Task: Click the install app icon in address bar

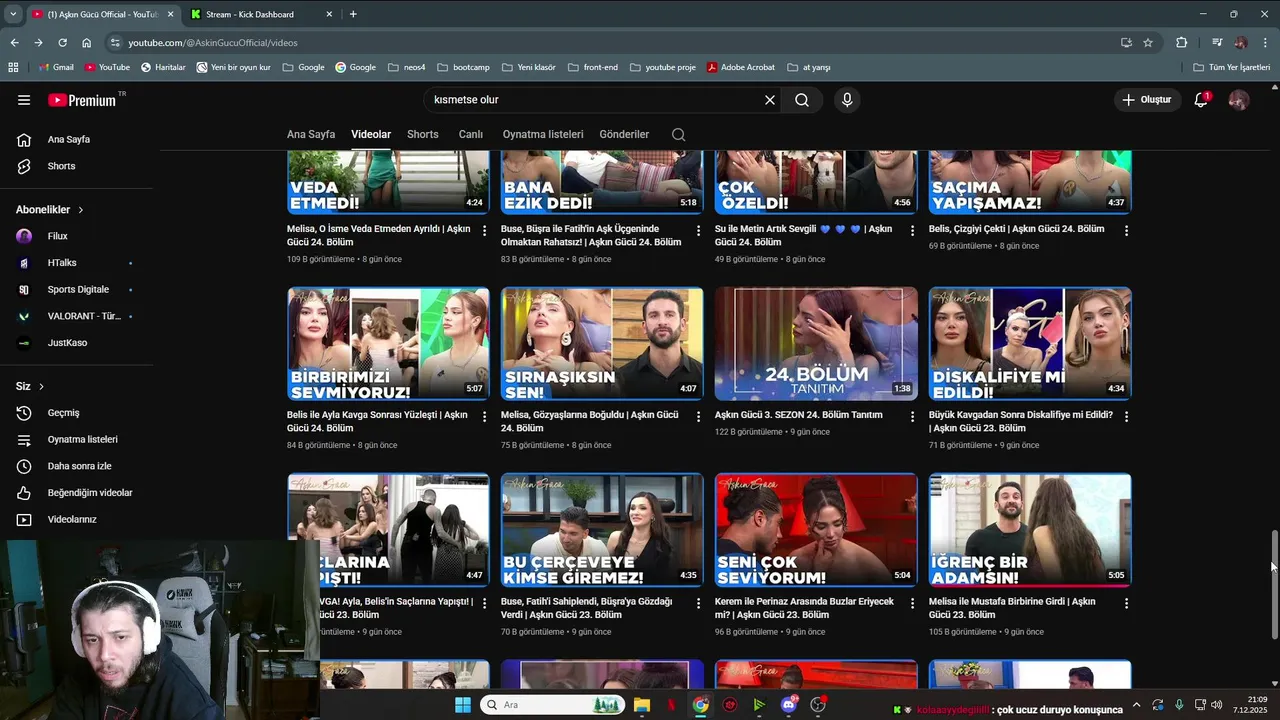Action: click(1126, 43)
